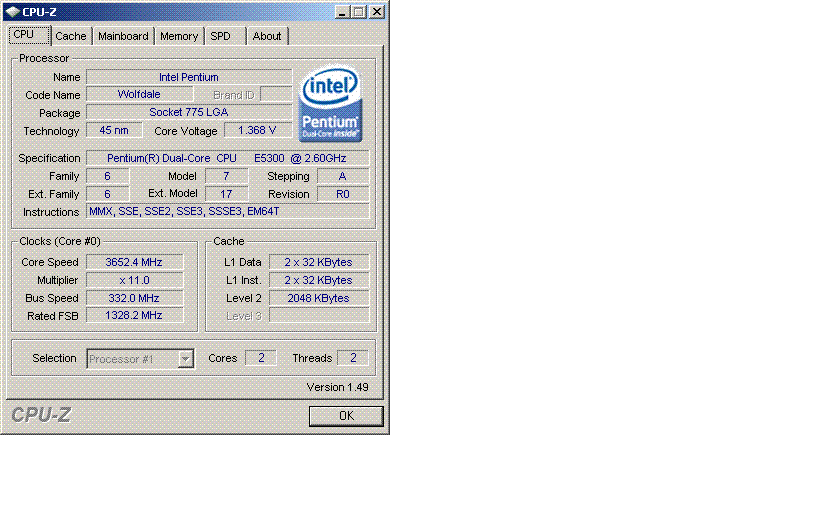Click the Technology value 45 nm
840x525 pixels.
click(x=114, y=130)
